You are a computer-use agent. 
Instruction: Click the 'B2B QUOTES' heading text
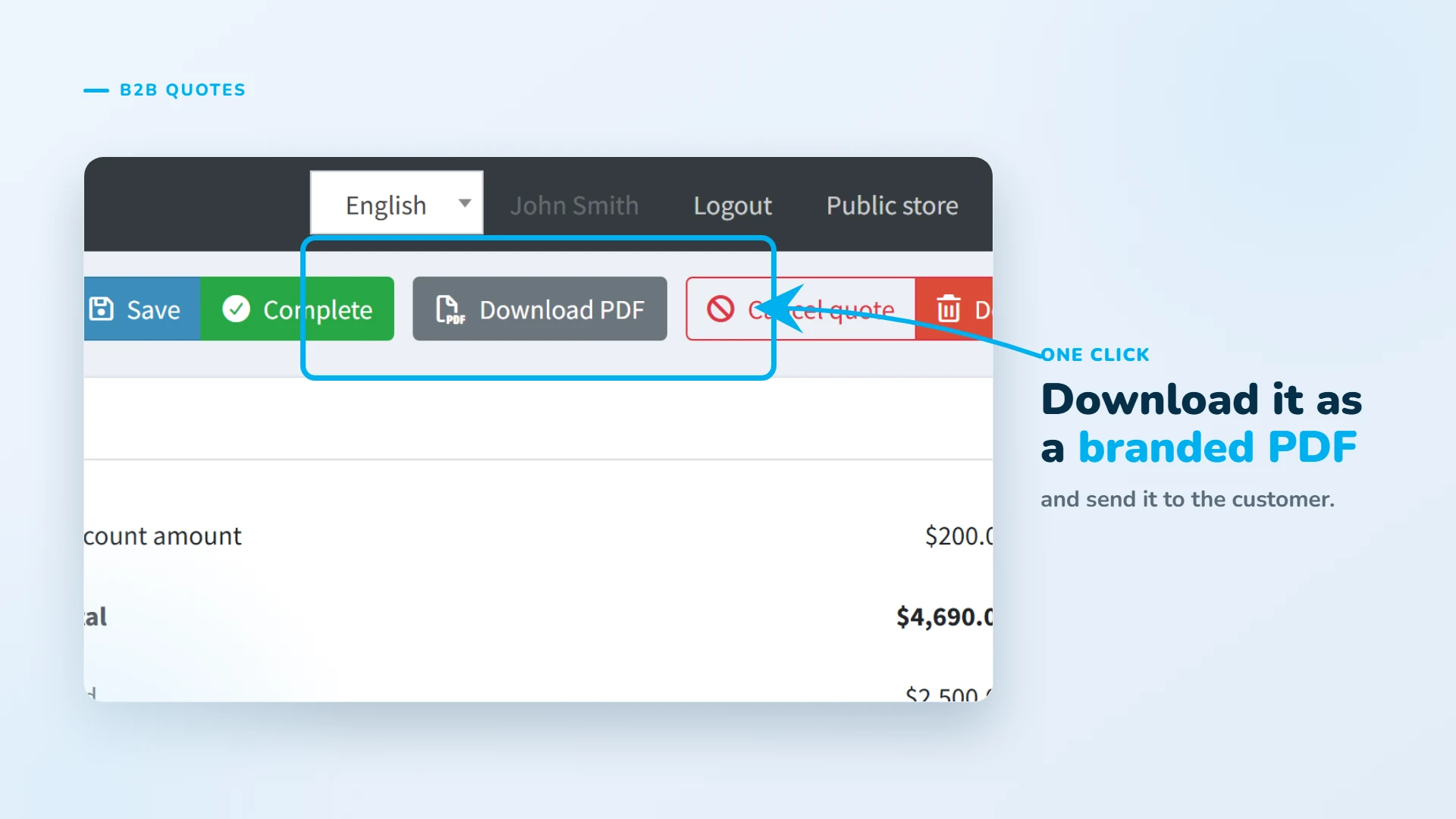tap(183, 89)
